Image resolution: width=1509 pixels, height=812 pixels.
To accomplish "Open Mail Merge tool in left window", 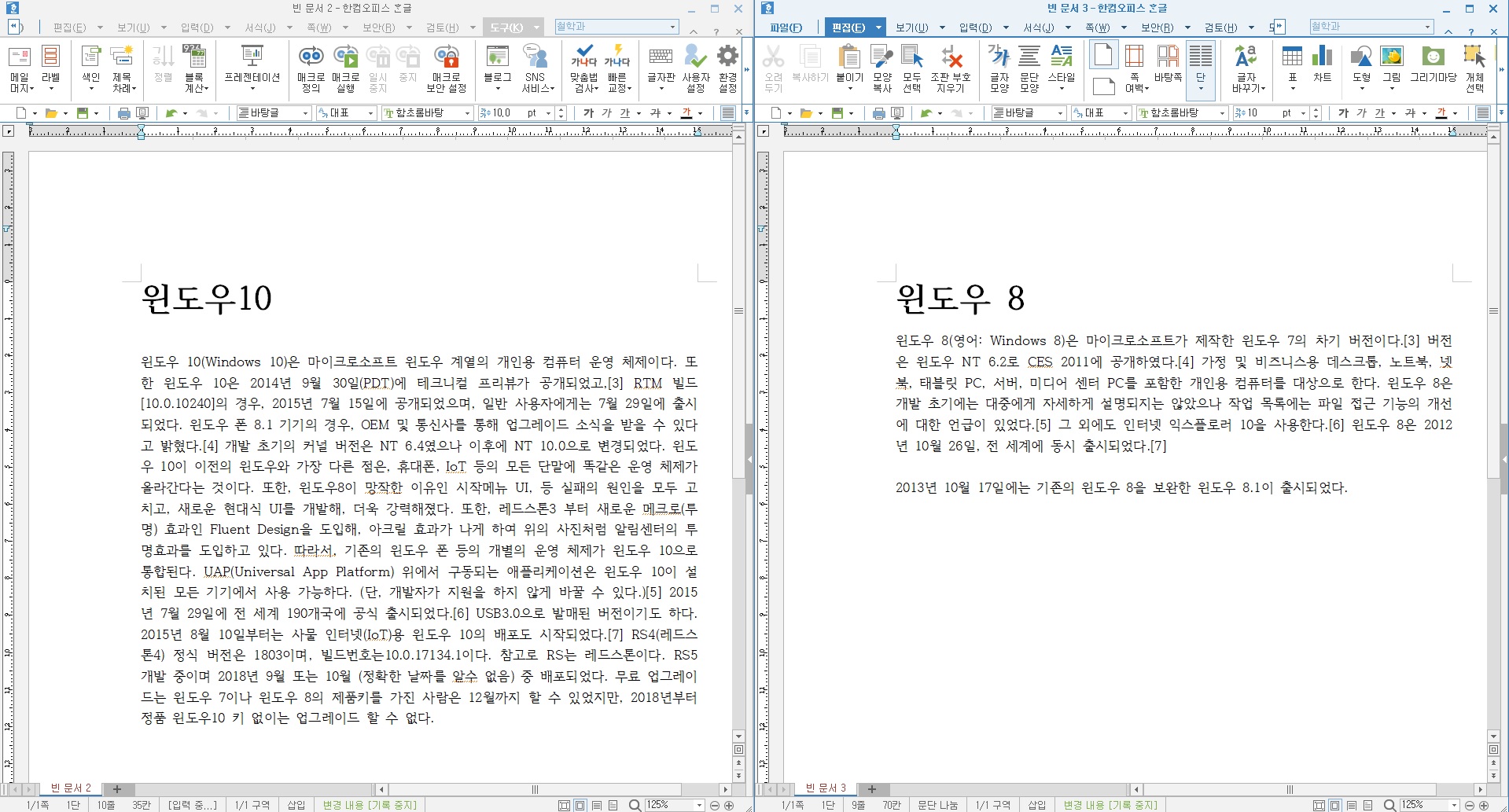I will [x=20, y=68].
